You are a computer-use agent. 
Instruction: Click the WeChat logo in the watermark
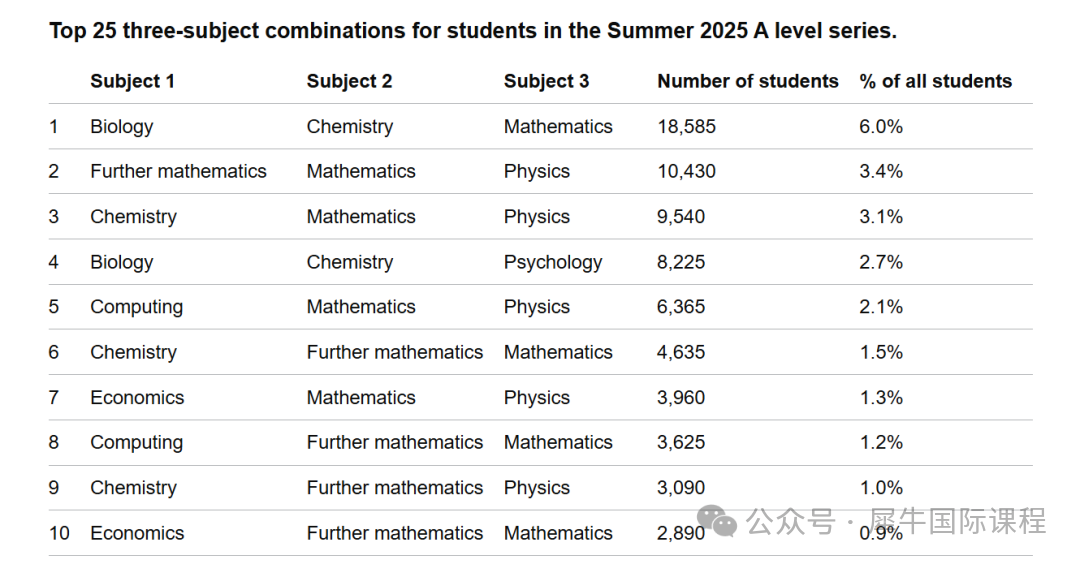tap(718, 520)
